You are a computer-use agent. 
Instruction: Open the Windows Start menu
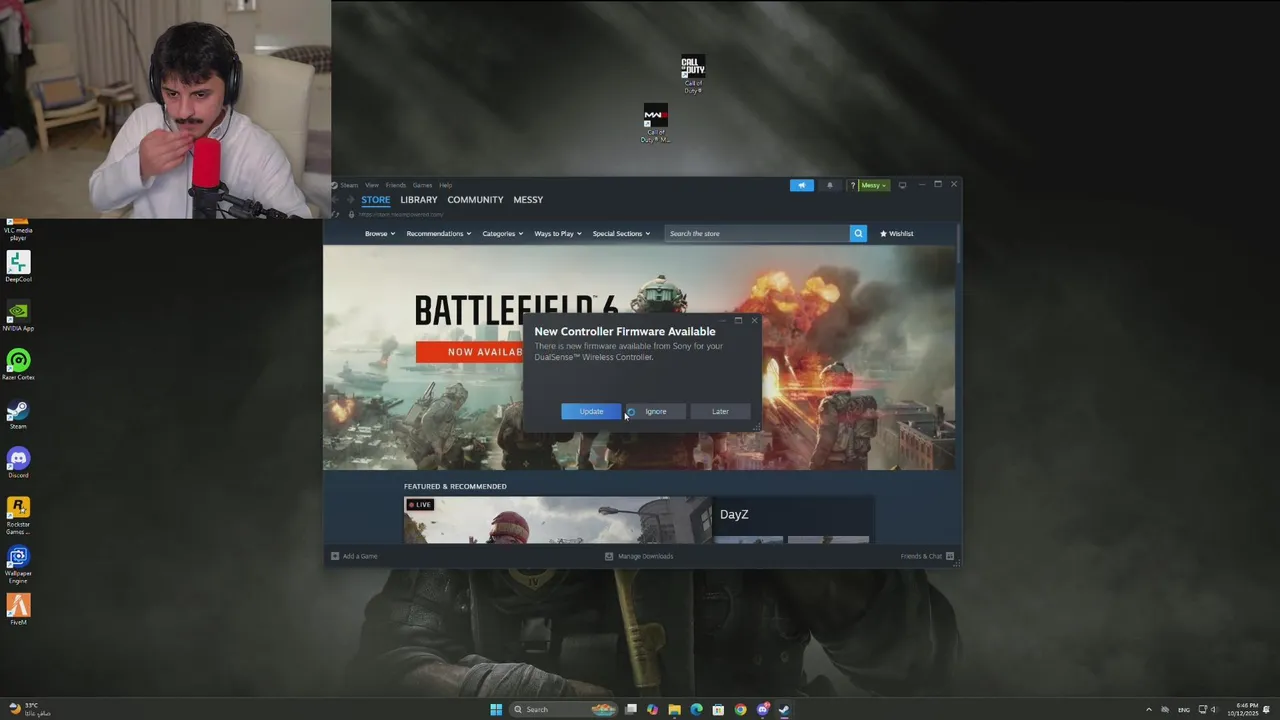(x=496, y=710)
